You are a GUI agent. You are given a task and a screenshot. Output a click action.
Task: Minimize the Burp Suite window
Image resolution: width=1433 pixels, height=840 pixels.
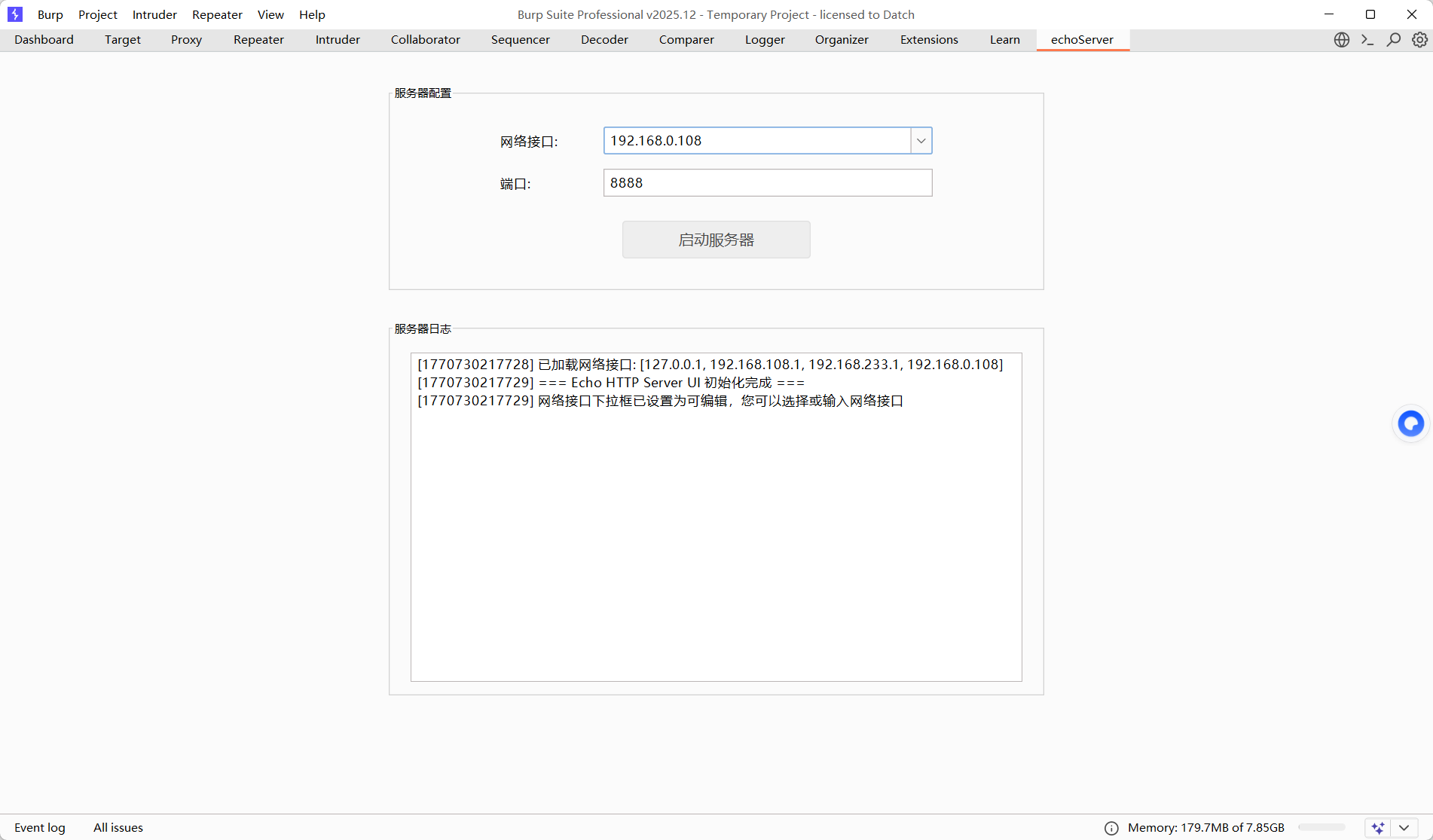point(1329,14)
